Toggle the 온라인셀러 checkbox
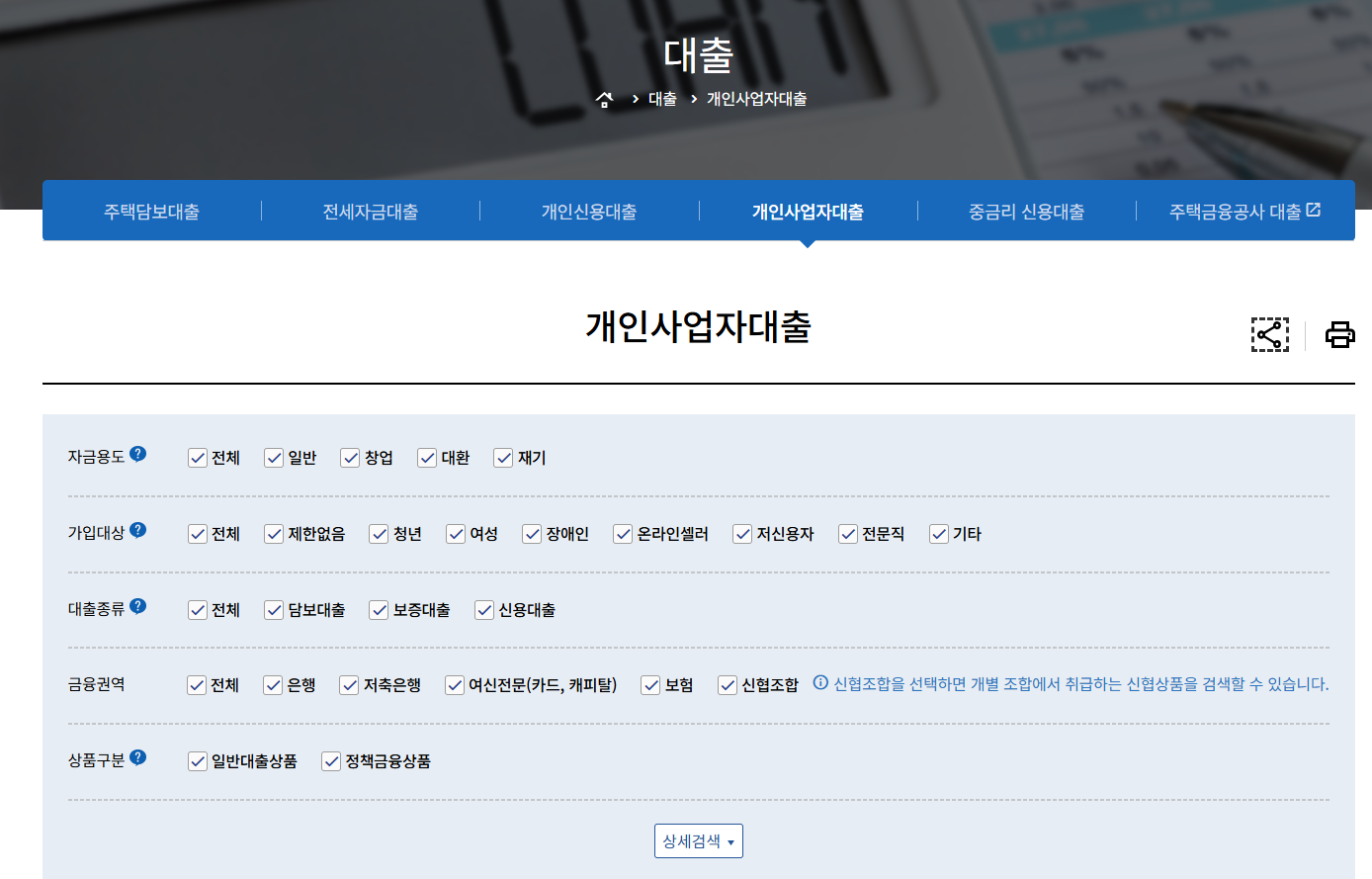The image size is (1372, 879). tap(623, 533)
